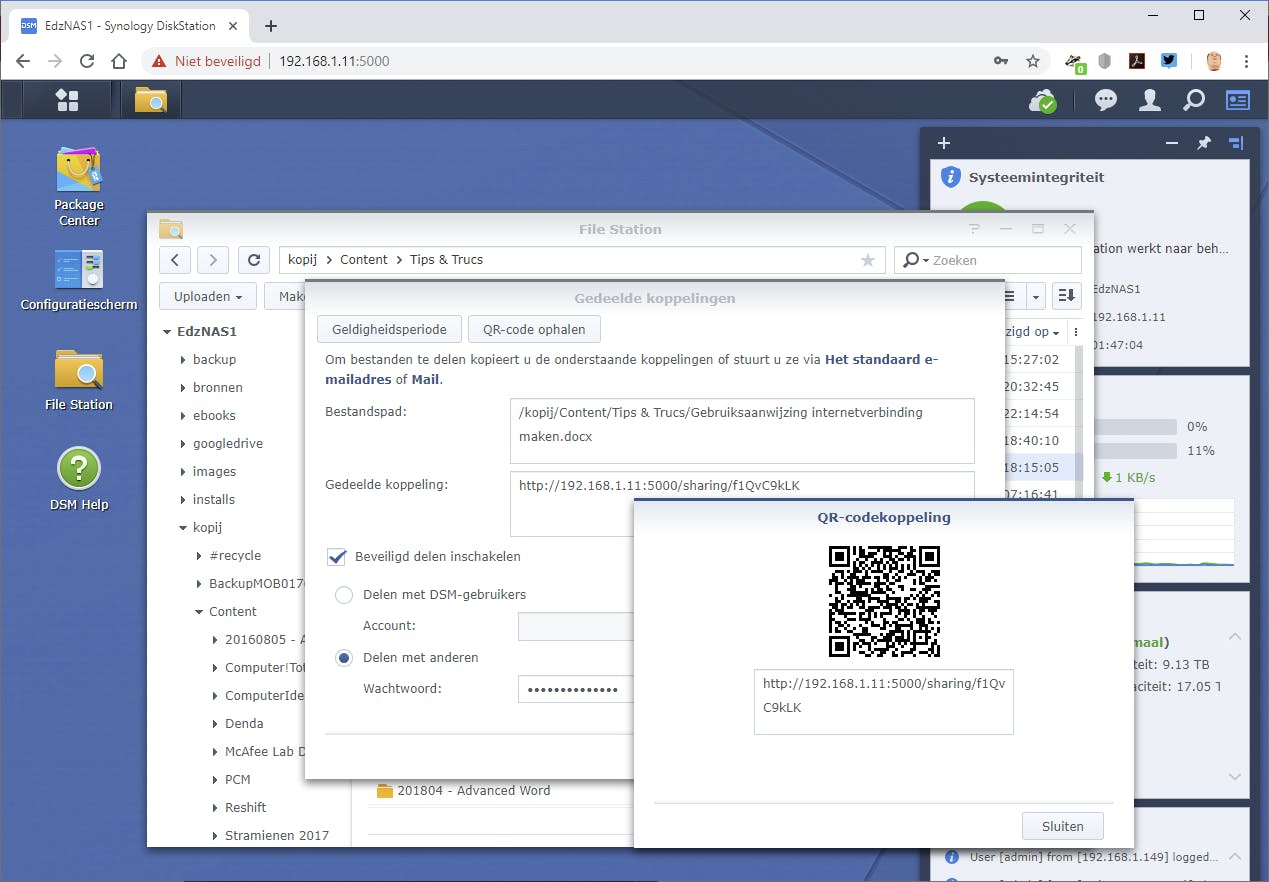This screenshot has width=1269, height=882.
Task: Select Reshift folder in tree
Action: (246, 807)
